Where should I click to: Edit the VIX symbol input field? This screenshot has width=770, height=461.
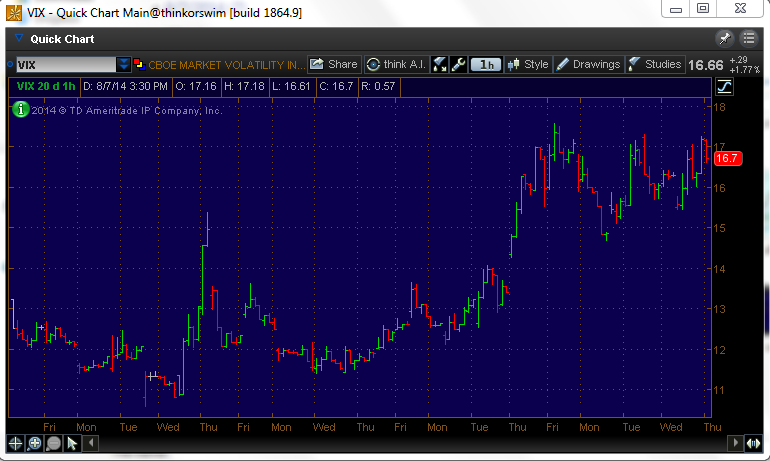[x=66, y=65]
